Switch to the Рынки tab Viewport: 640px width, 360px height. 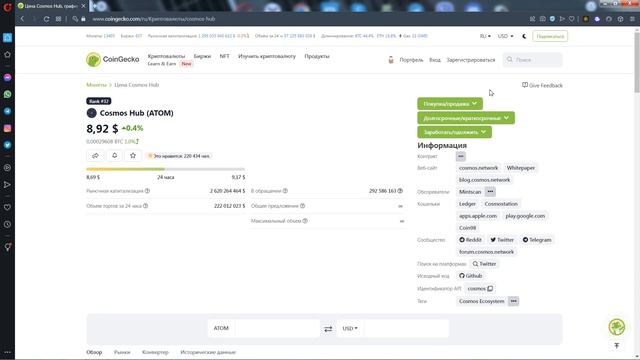coord(122,352)
